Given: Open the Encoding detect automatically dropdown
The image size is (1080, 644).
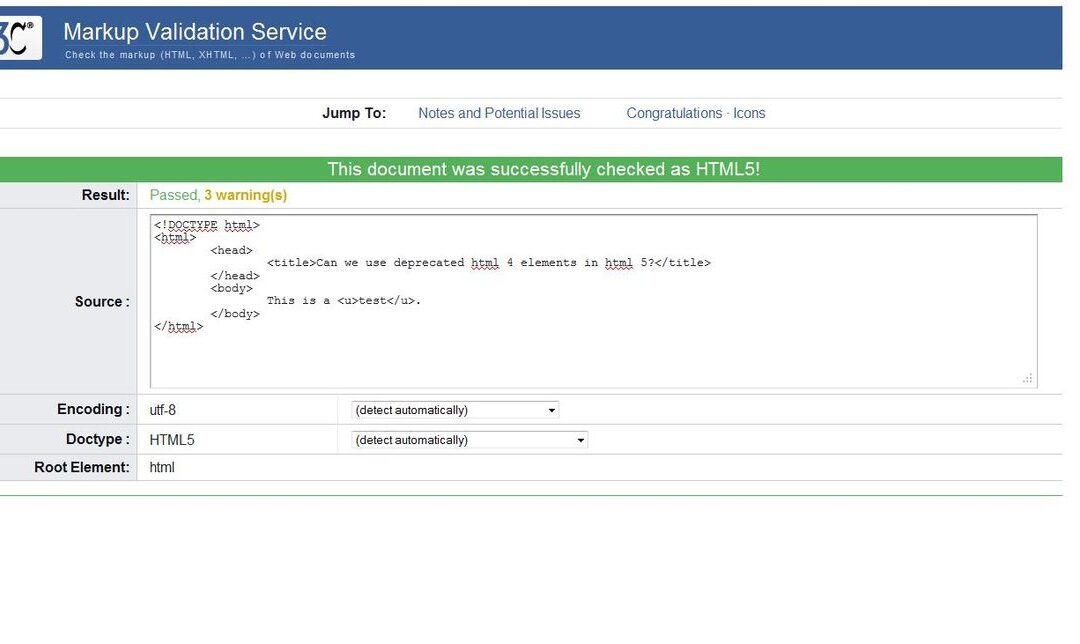Looking at the screenshot, I should coord(455,410).
